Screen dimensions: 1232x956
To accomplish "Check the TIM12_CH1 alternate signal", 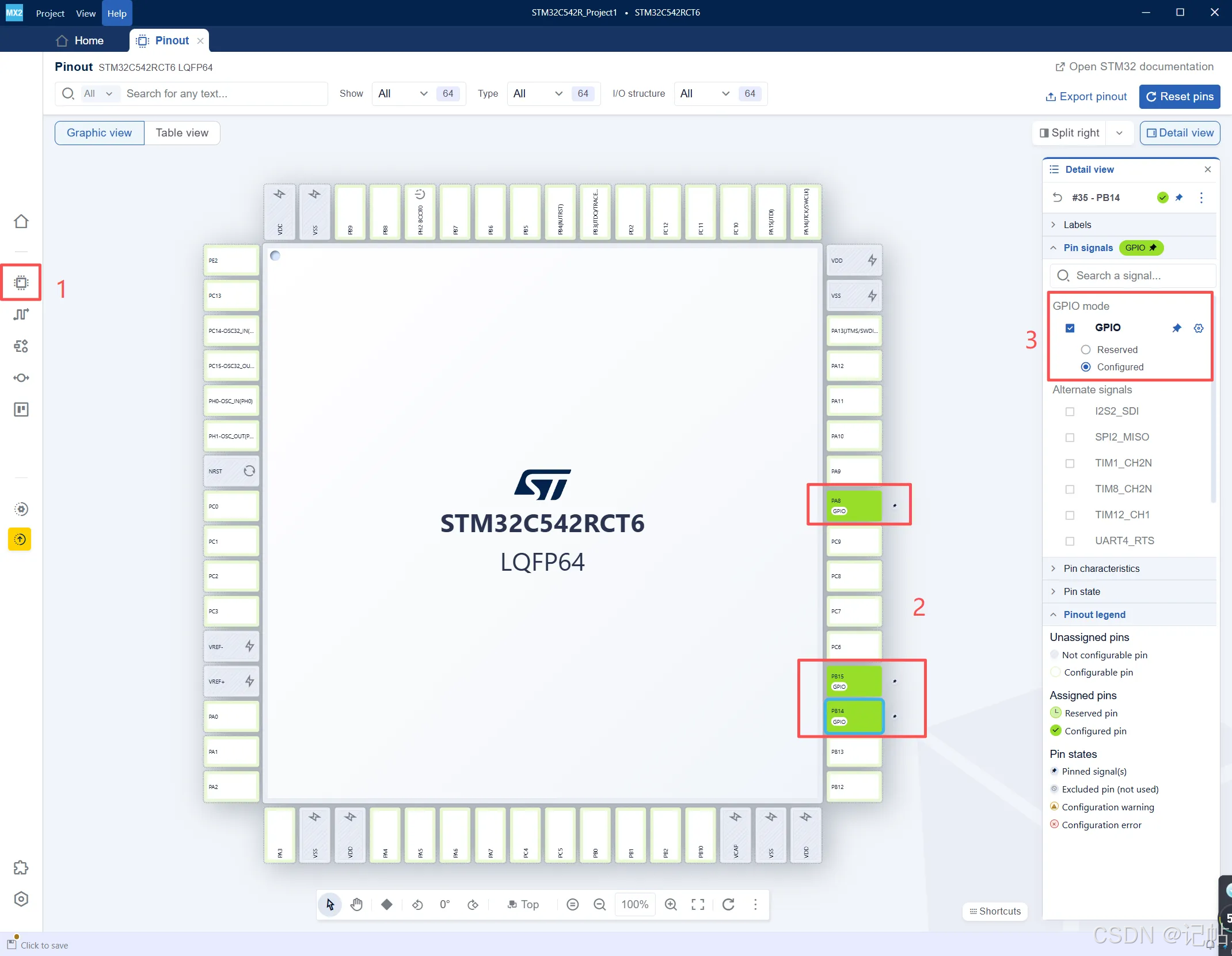I will coord(1070,515).
